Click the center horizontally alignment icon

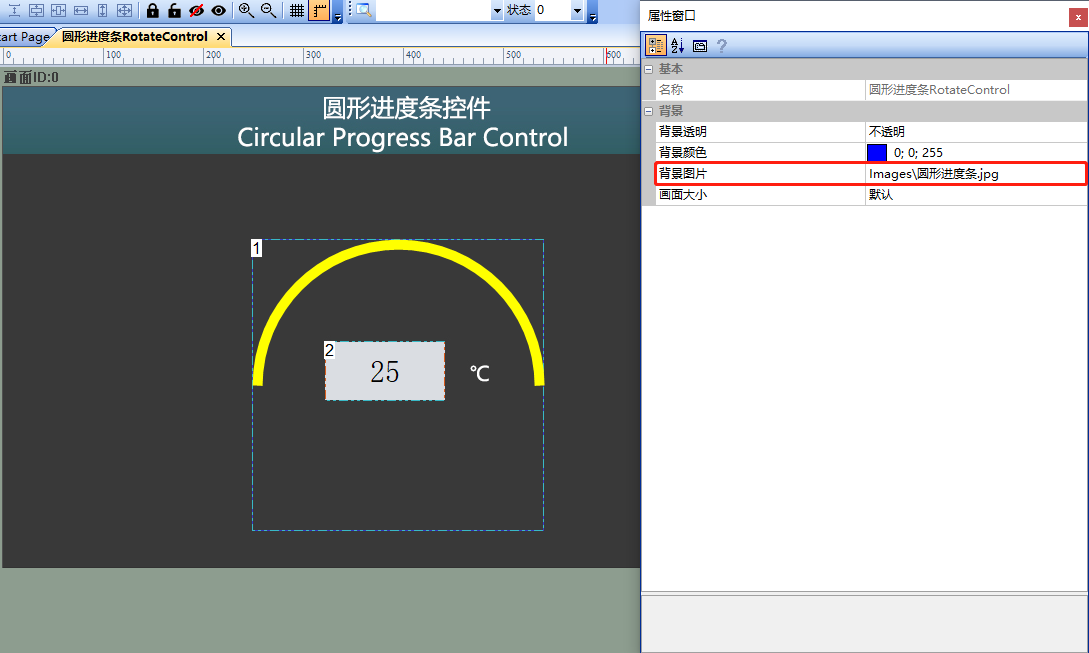point(36,10)
